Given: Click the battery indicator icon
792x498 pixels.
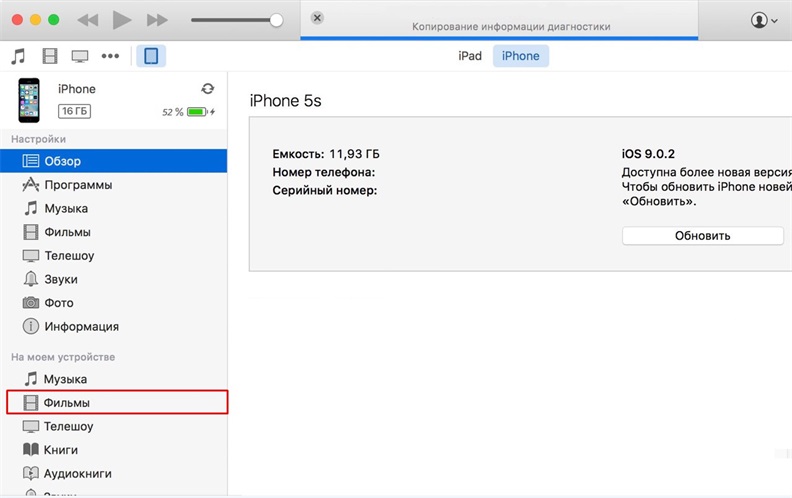Looking at the screenshot, I should (197, 112).
